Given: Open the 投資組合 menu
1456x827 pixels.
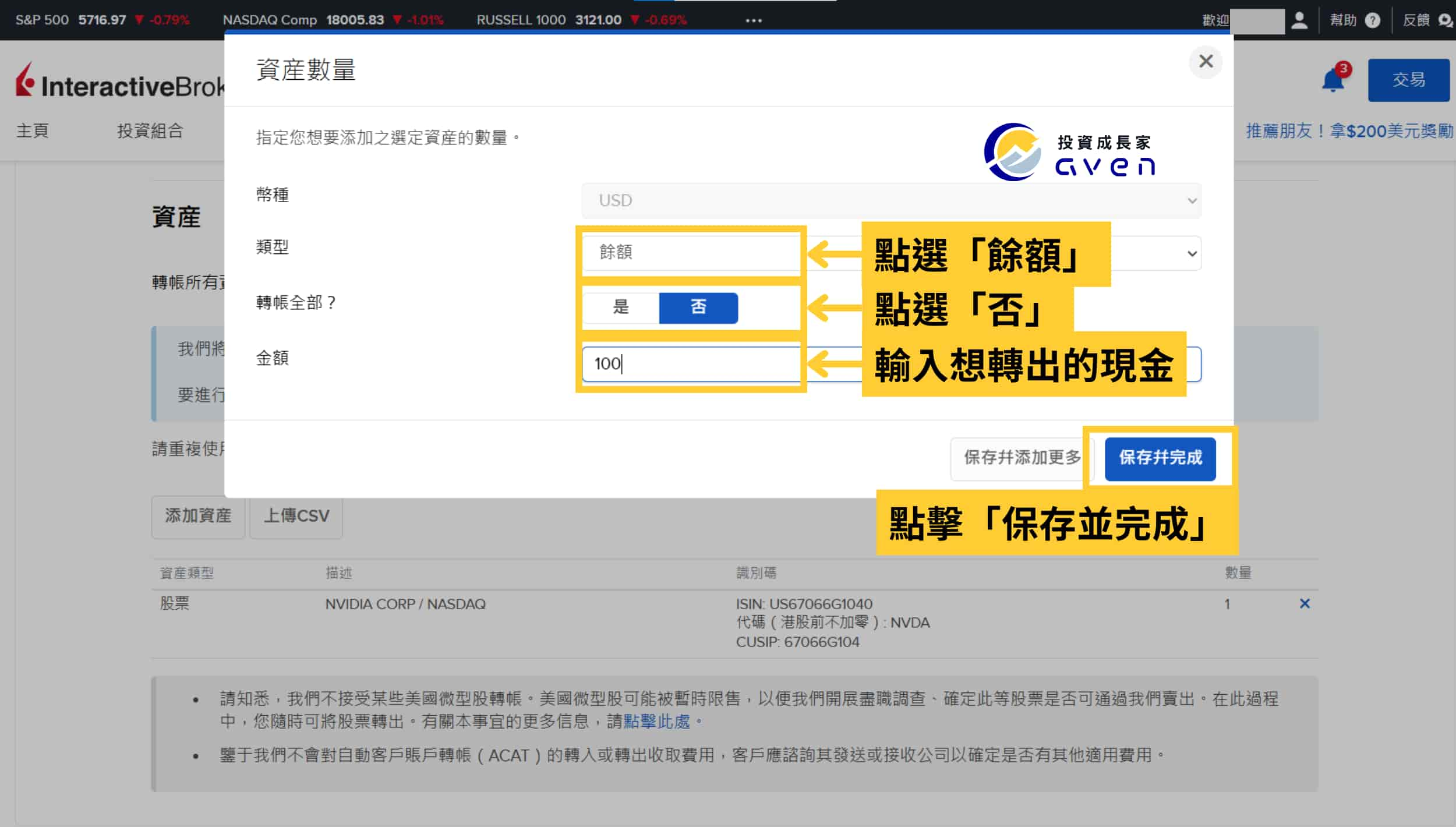Looking at the screenshot, I should click(x=150, y=130).
